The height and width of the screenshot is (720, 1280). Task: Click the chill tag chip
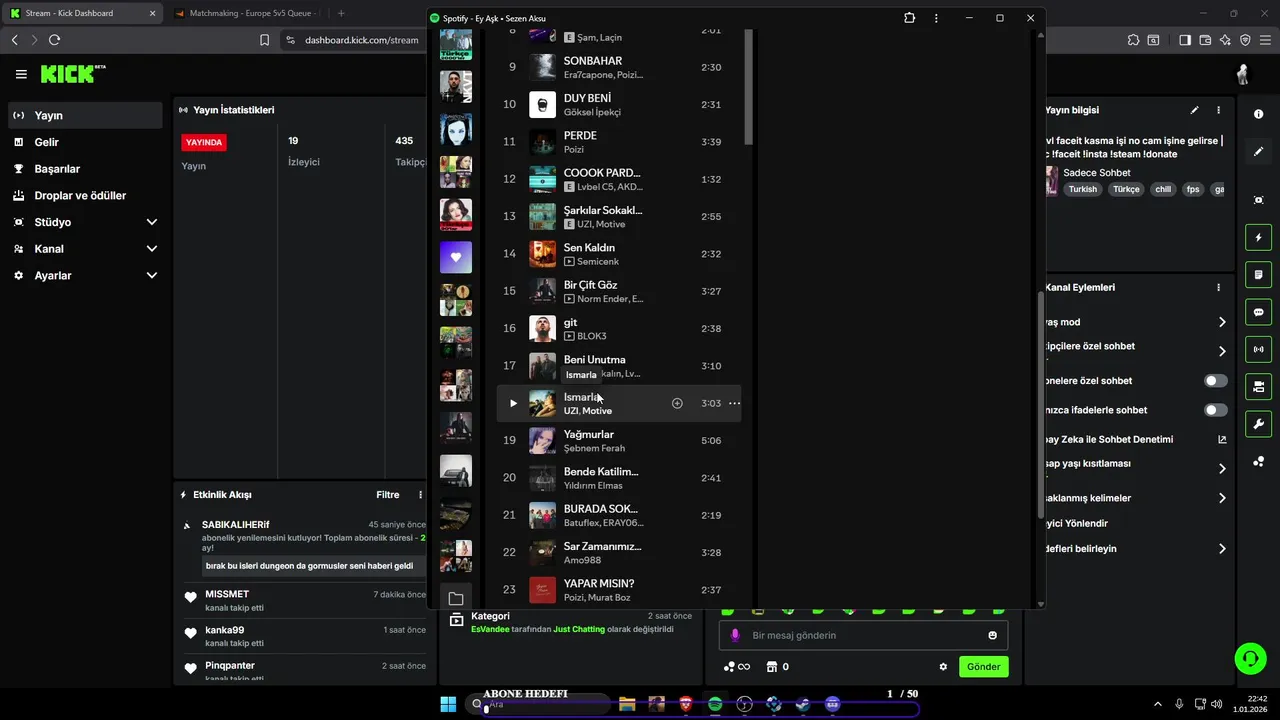pyautogui.click(x=1162, y=189)
